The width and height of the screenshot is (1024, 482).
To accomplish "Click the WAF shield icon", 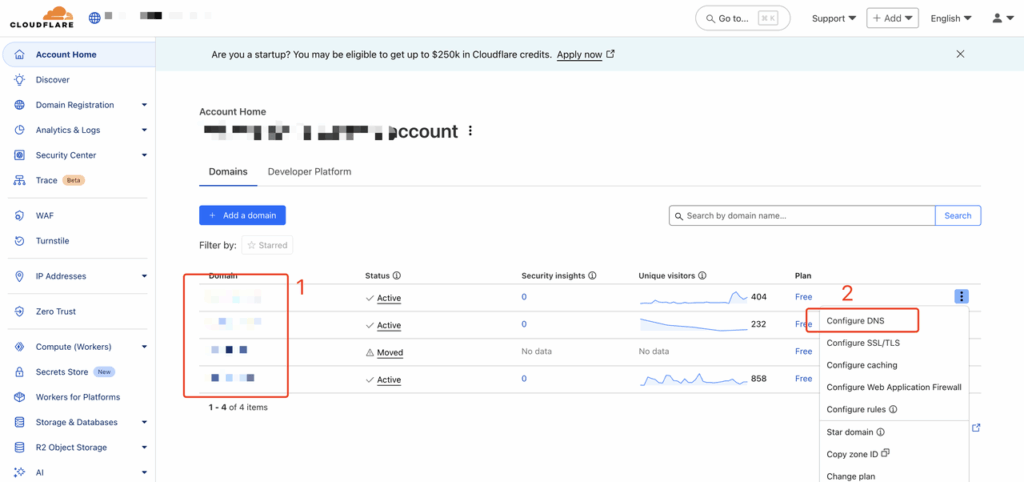I will (x=20, y=216).
